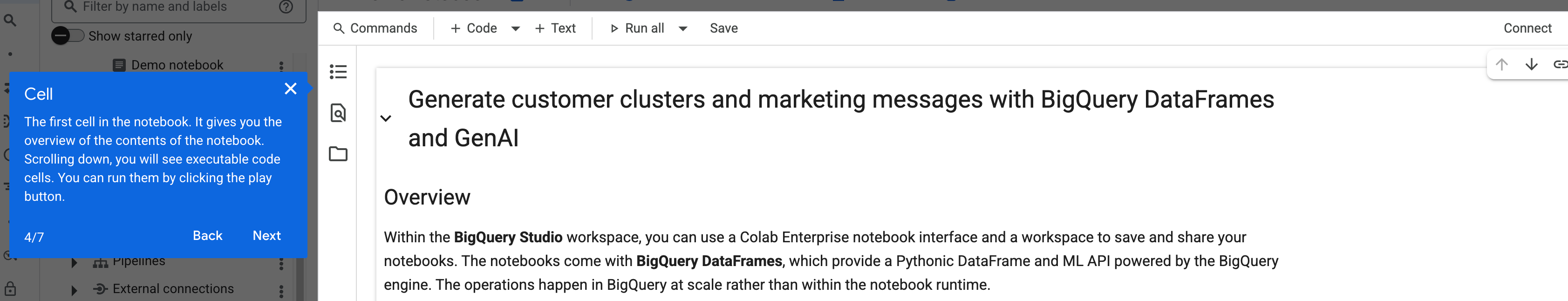1568x301 pixels.
Task: Copy the cell link via the link icon
Action: click(x=1561, y=64)
